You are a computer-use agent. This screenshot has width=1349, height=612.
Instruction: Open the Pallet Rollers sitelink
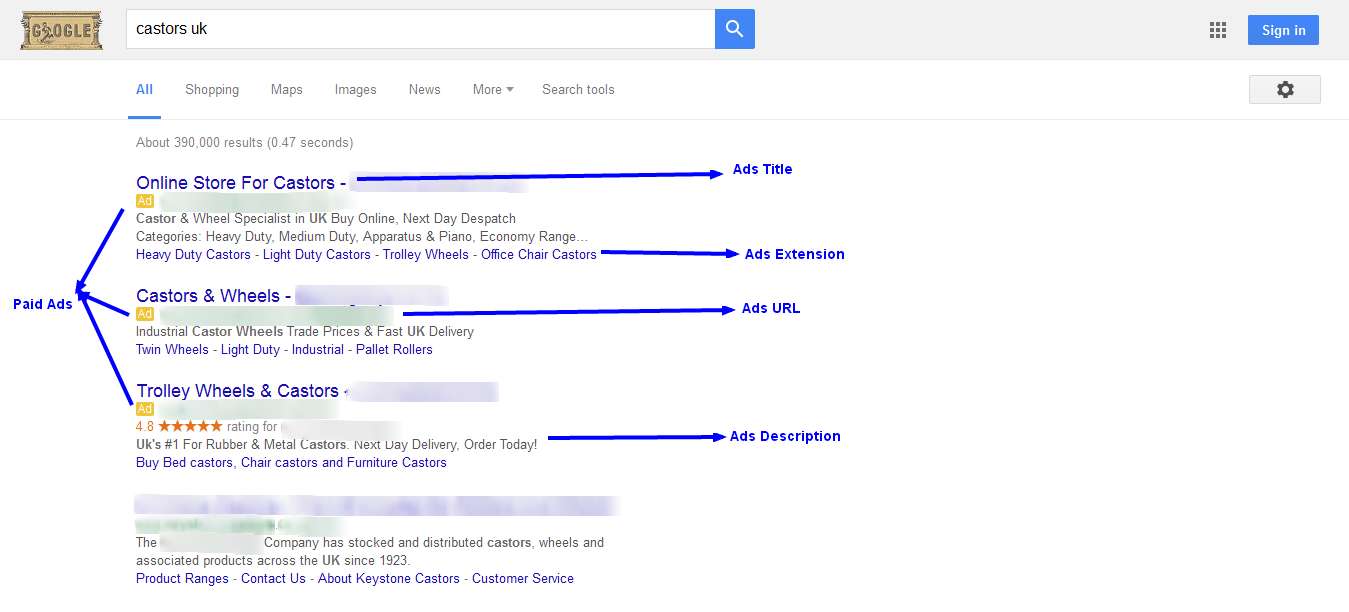point(394,350)
